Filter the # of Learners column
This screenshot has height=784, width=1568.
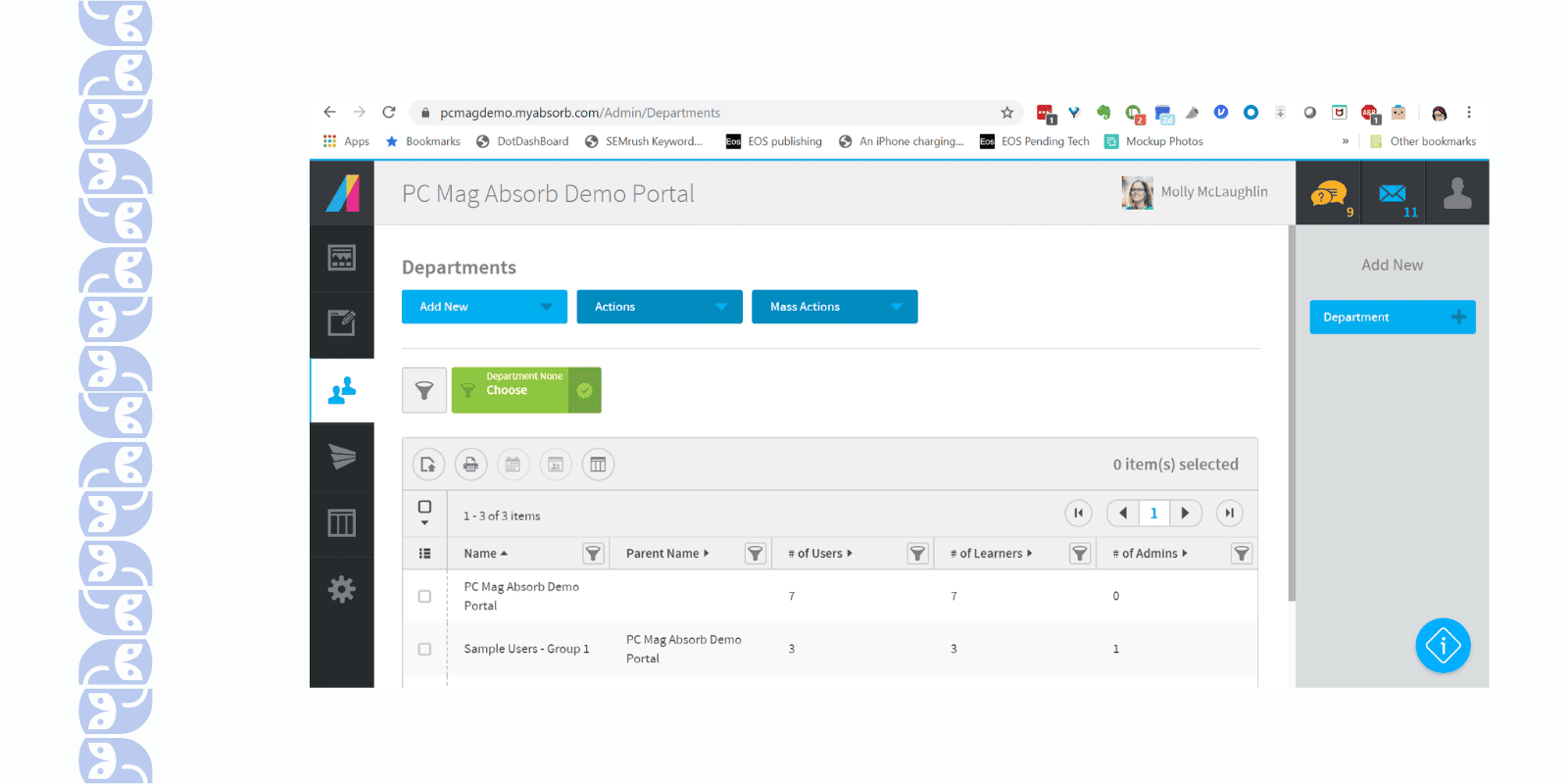point(1080,554)
